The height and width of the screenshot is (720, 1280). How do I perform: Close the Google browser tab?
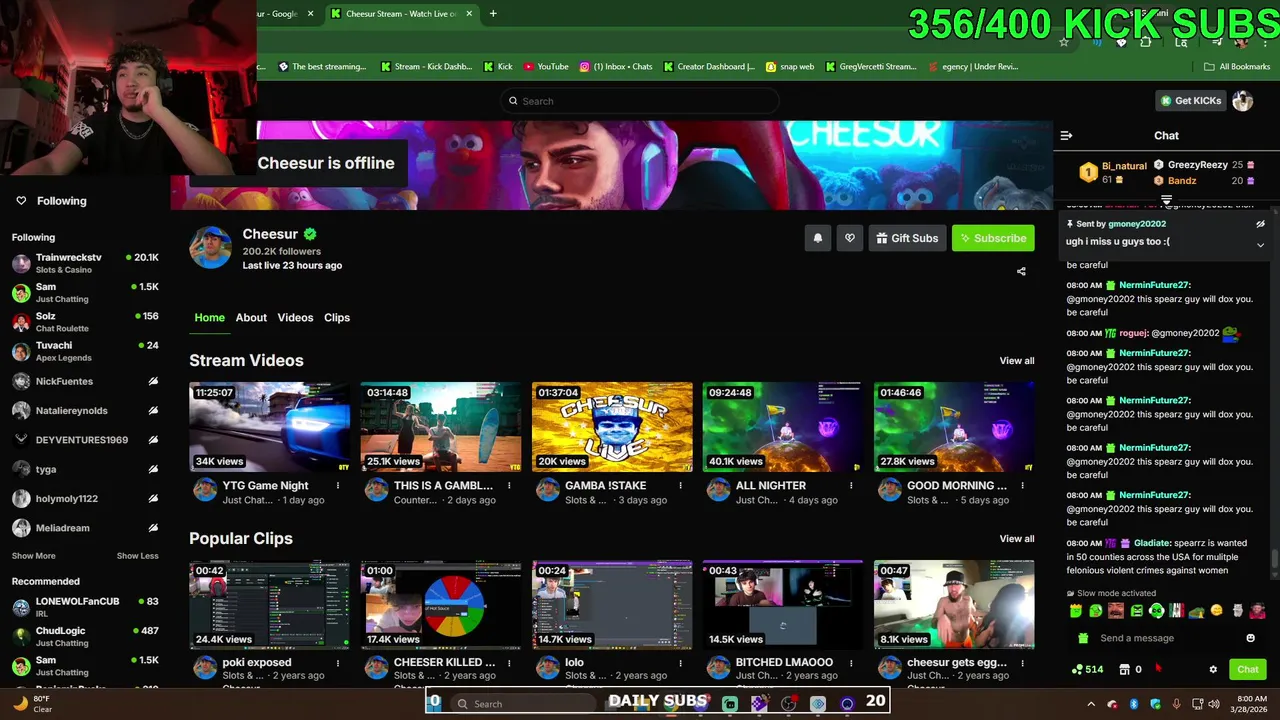point(310,14)
